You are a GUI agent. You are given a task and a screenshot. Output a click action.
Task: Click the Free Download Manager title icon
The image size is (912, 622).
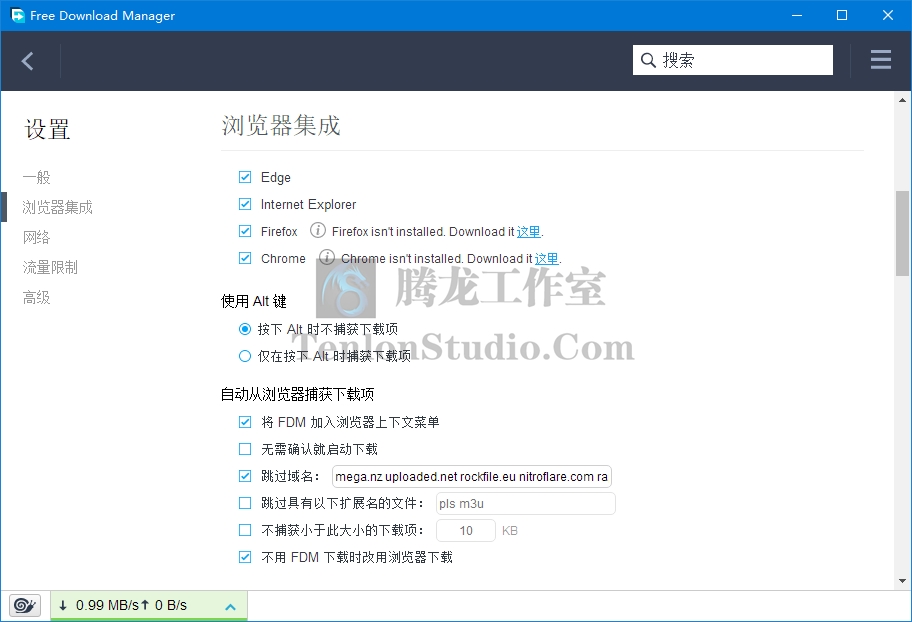(x=17, y=15)
